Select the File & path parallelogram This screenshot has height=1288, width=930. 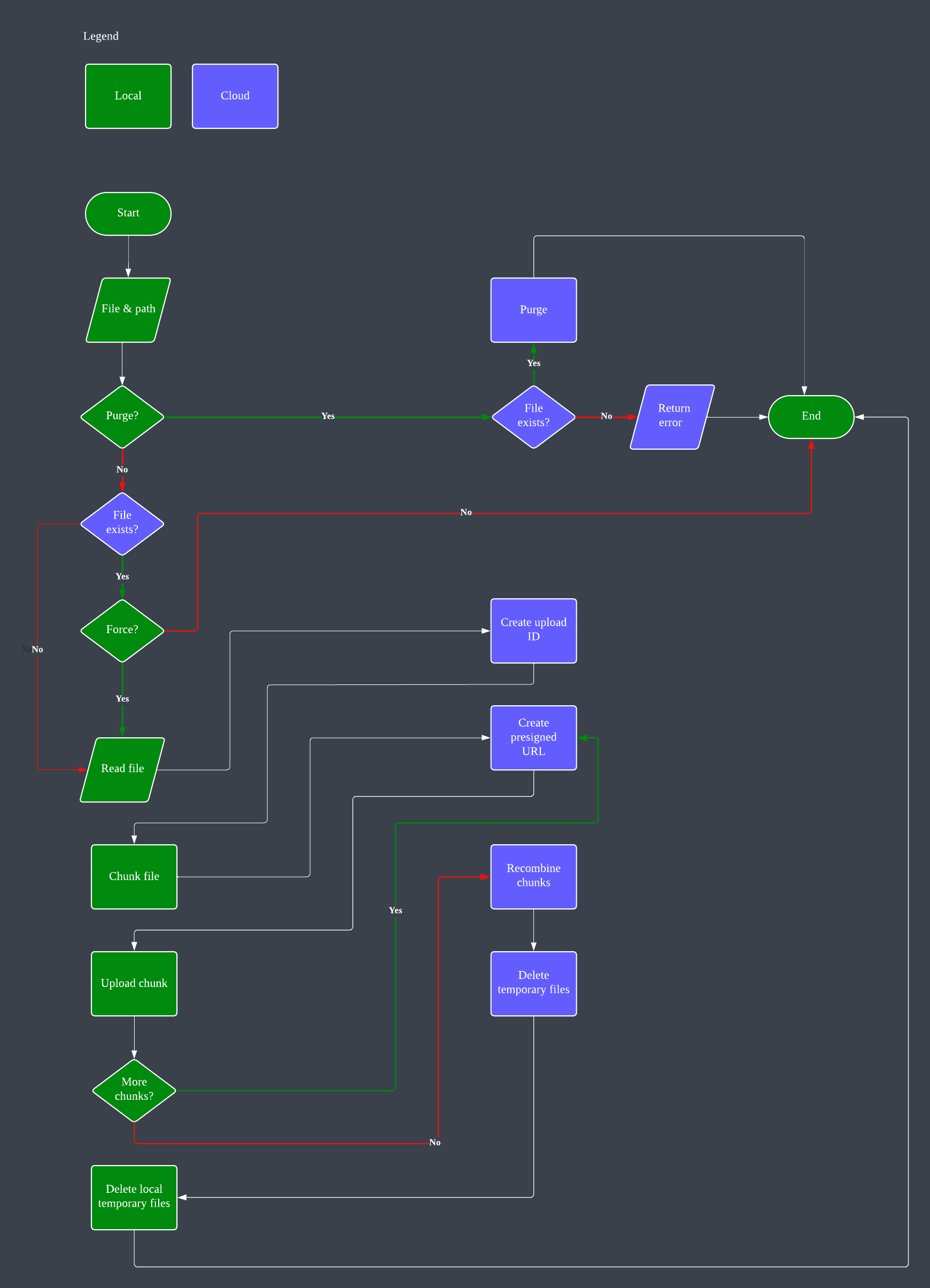pyautogui.click(x=128, y=310)
